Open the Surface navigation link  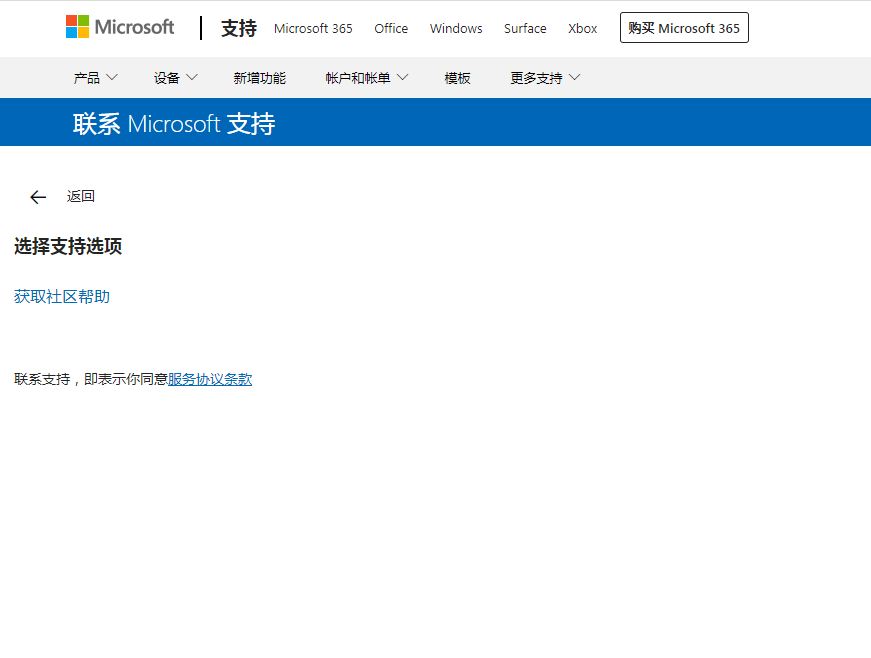click(x=525, y=28)
